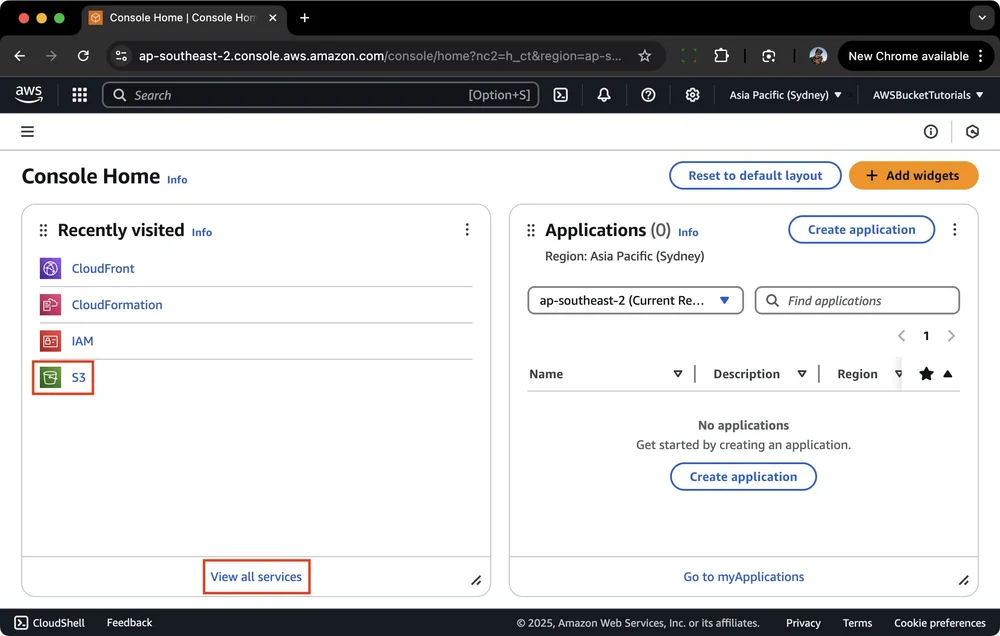
Task: Open View all services link
Action: 256,577
